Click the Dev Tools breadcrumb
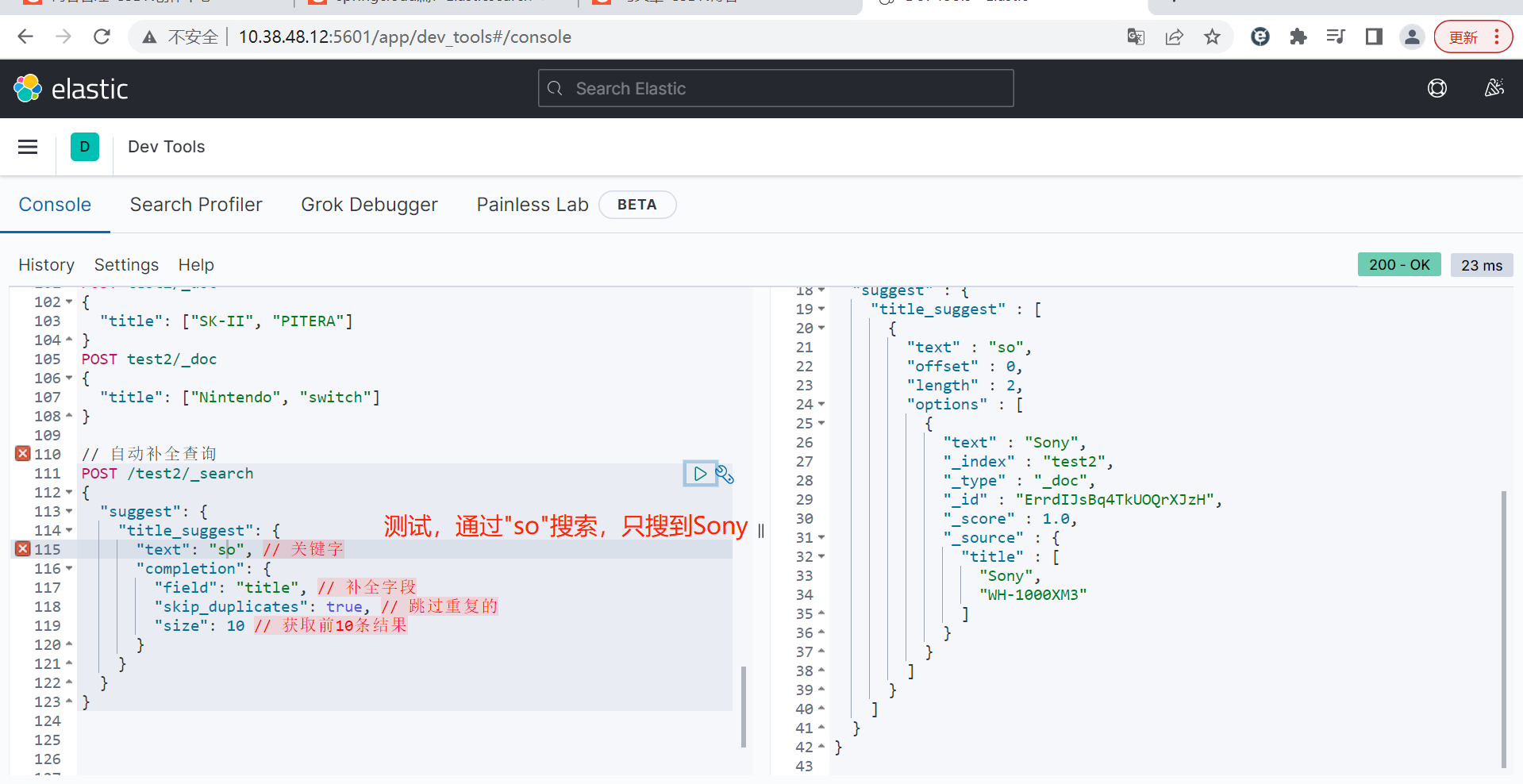The image size is (1523, 784). (166, 147)
